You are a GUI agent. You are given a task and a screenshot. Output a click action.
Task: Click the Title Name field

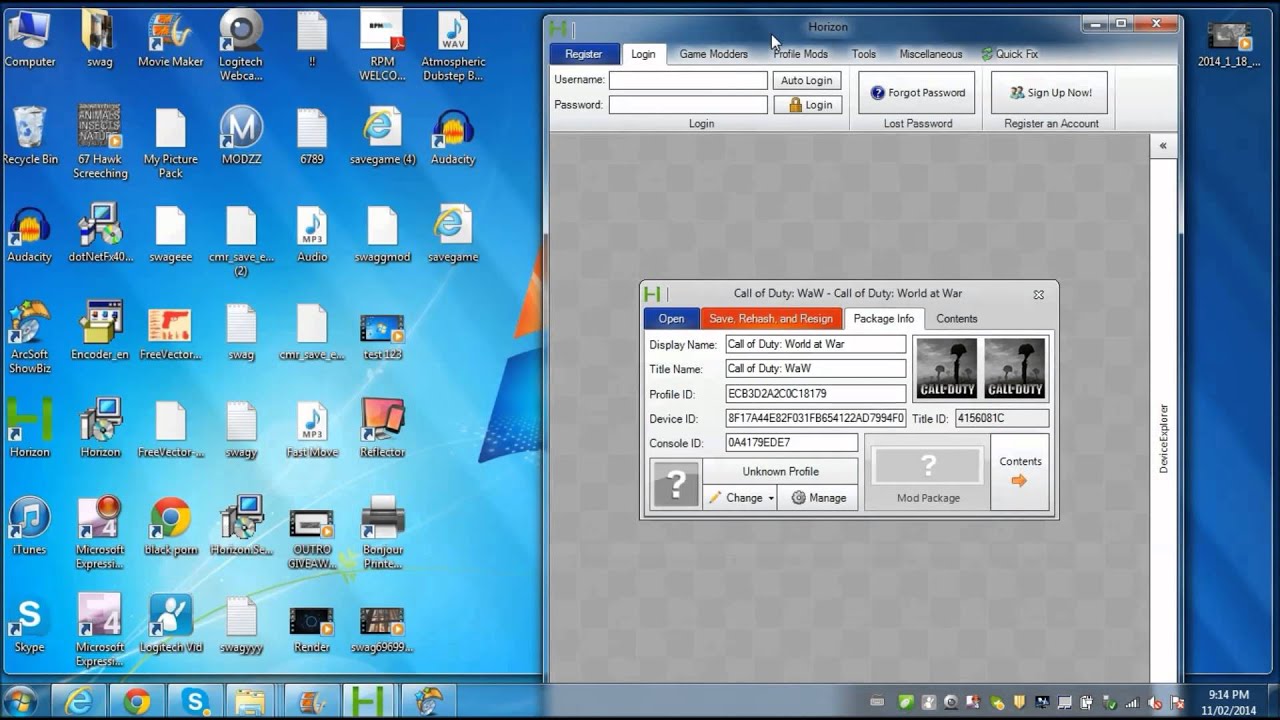[x=815, y=369]
